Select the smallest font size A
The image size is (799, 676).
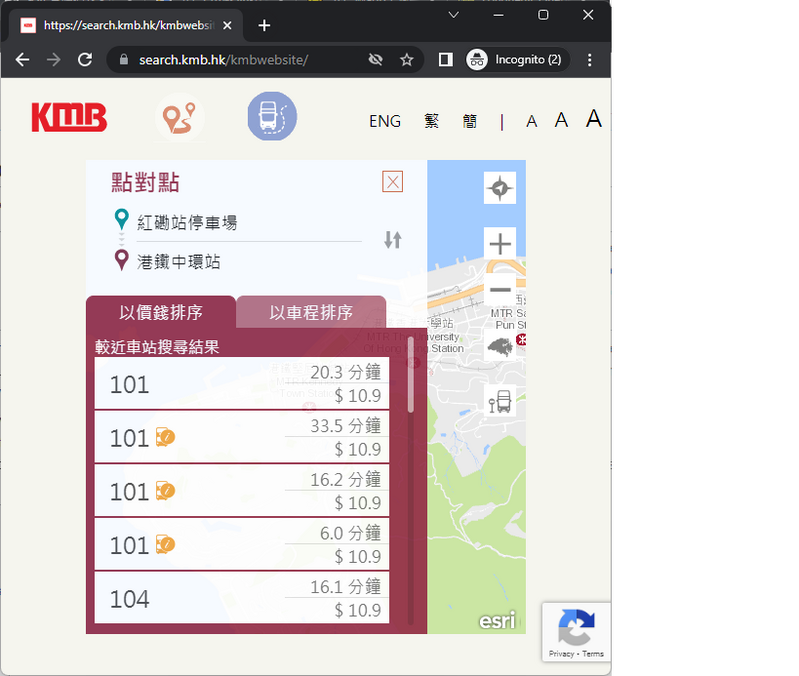(532, 121)
